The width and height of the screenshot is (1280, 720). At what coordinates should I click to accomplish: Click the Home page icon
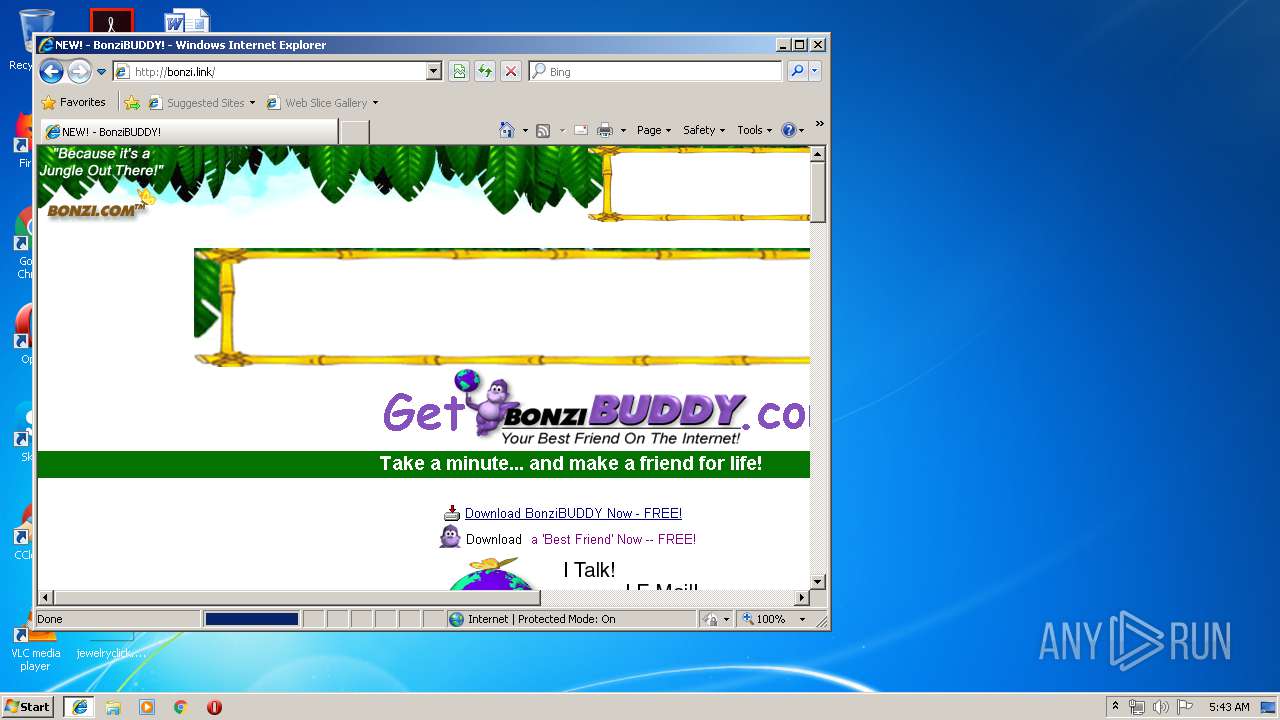(x=507, y=130)
